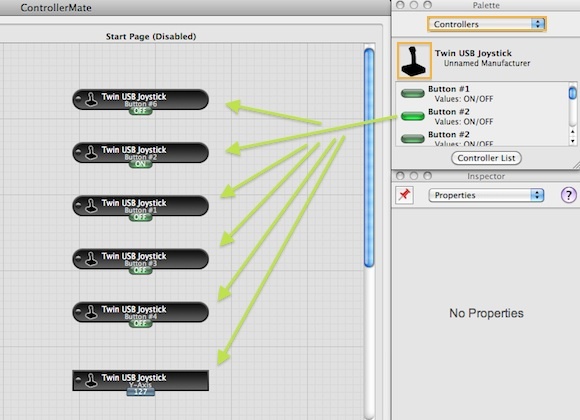Click the lit green Button #2 indicator in the Palette

click(x=412, y=116)
